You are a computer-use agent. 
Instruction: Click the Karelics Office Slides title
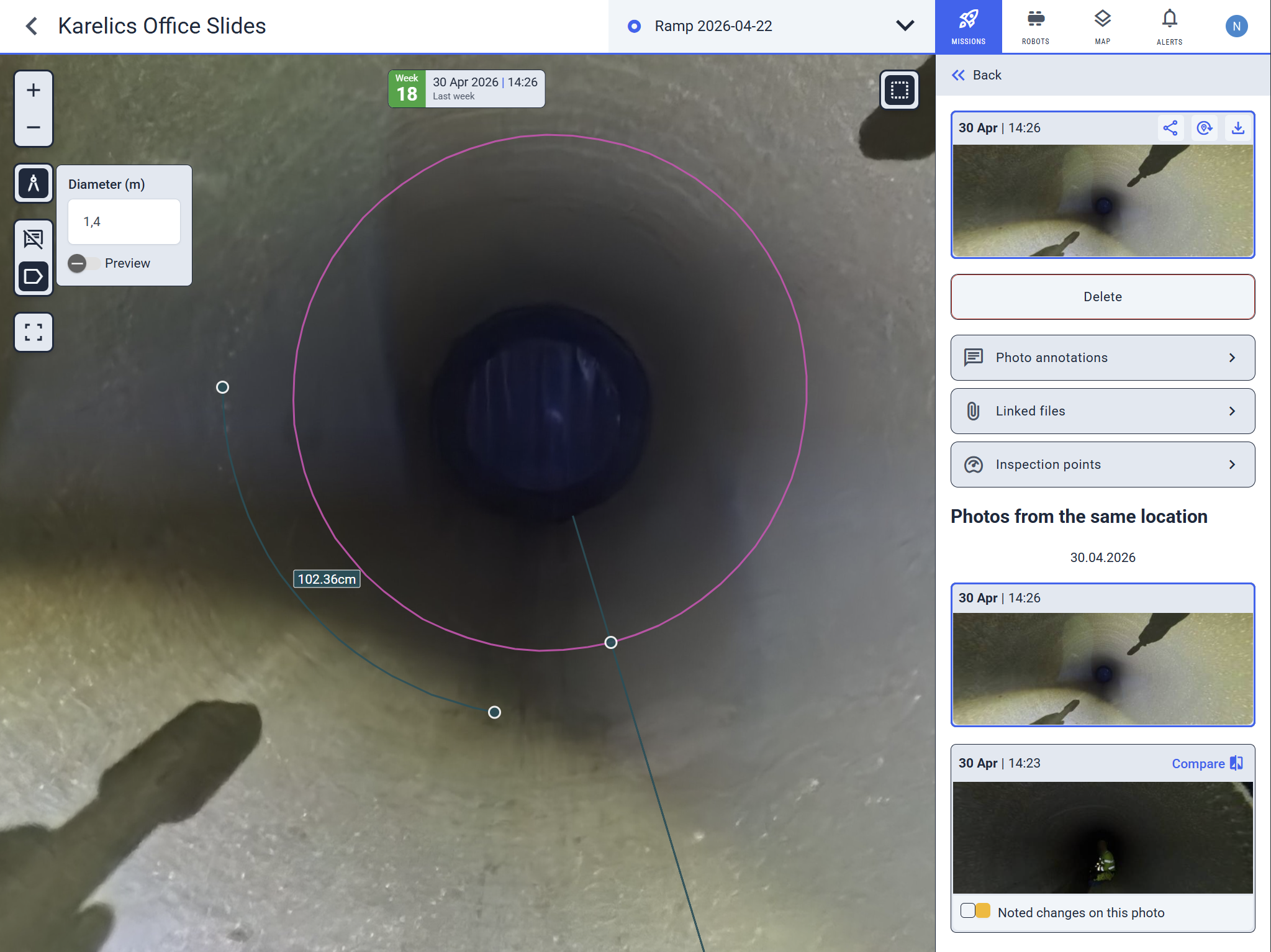click(x=162, y=26)
